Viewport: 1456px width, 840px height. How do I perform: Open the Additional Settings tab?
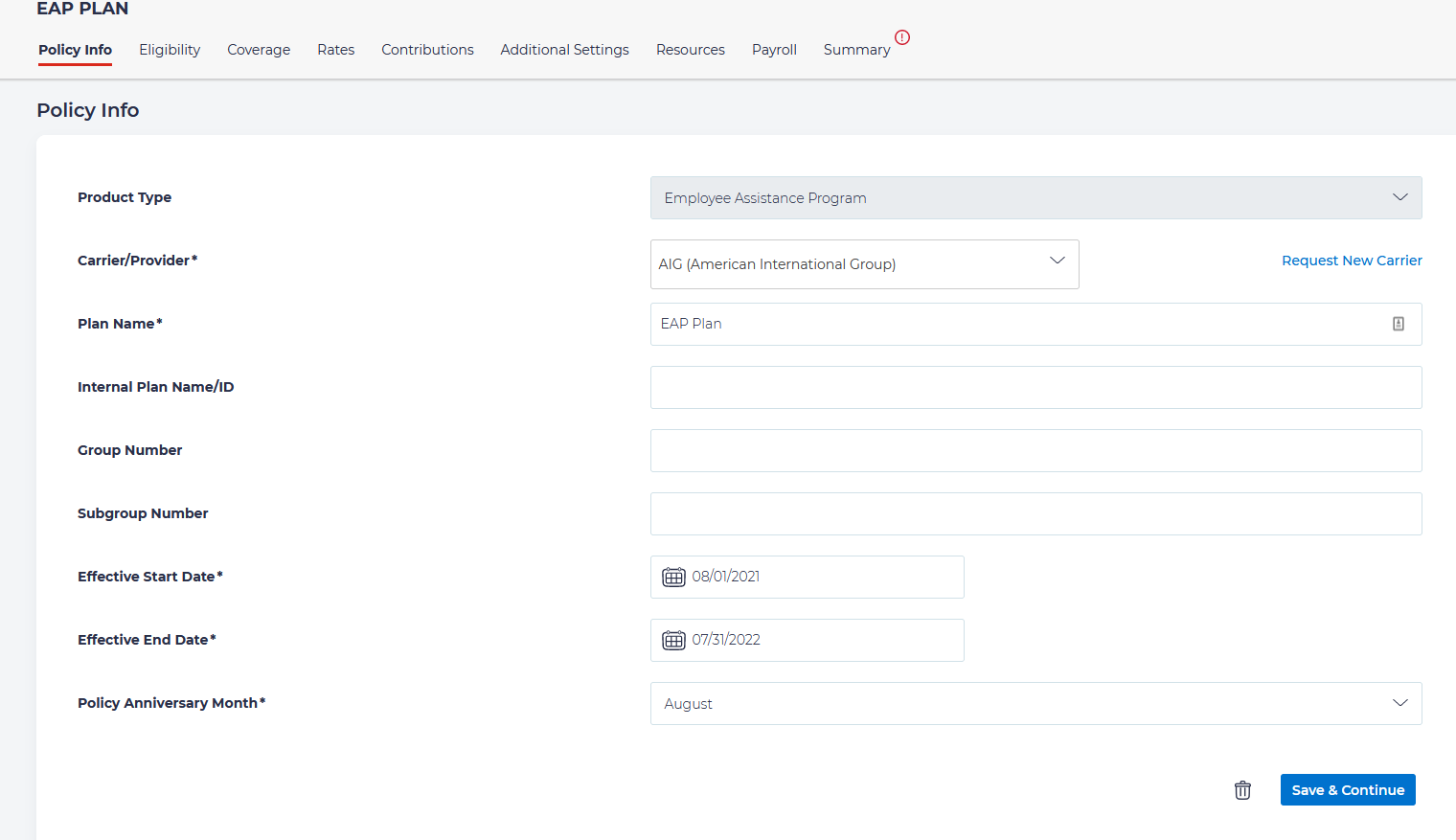click(x=564, y=49)
